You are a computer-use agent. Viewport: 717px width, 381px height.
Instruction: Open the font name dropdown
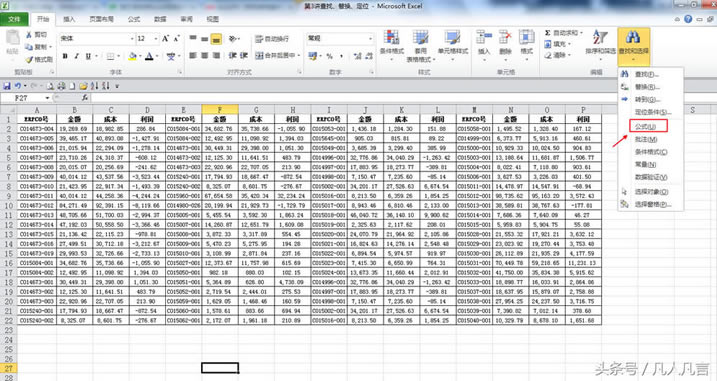tap(132, 39)
